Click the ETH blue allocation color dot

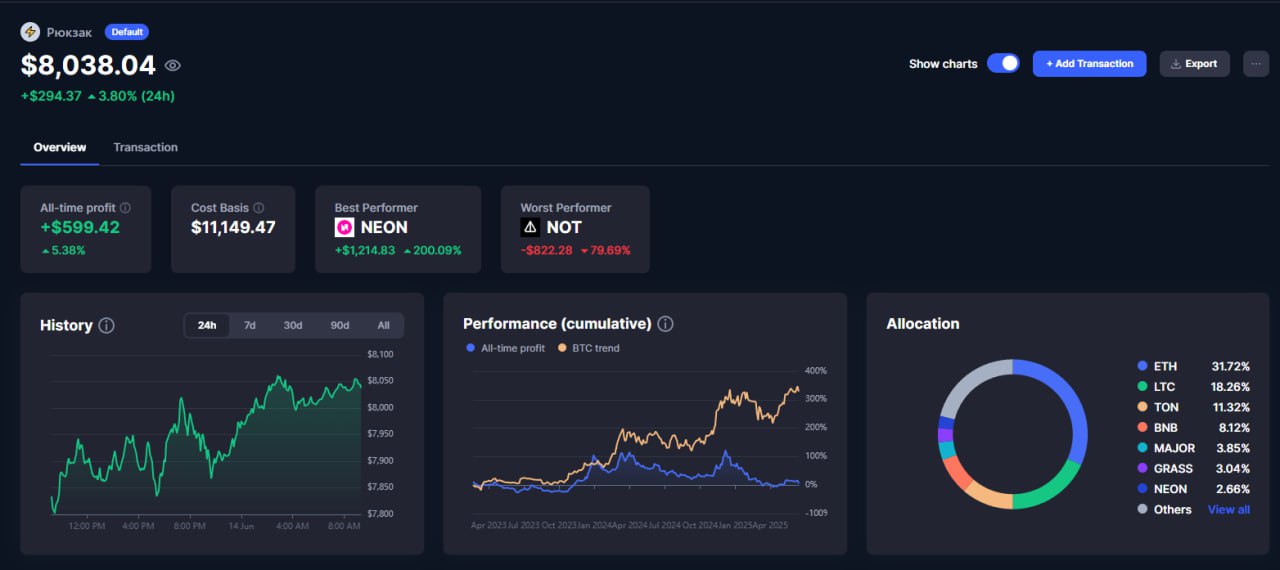click(1142, 367)
